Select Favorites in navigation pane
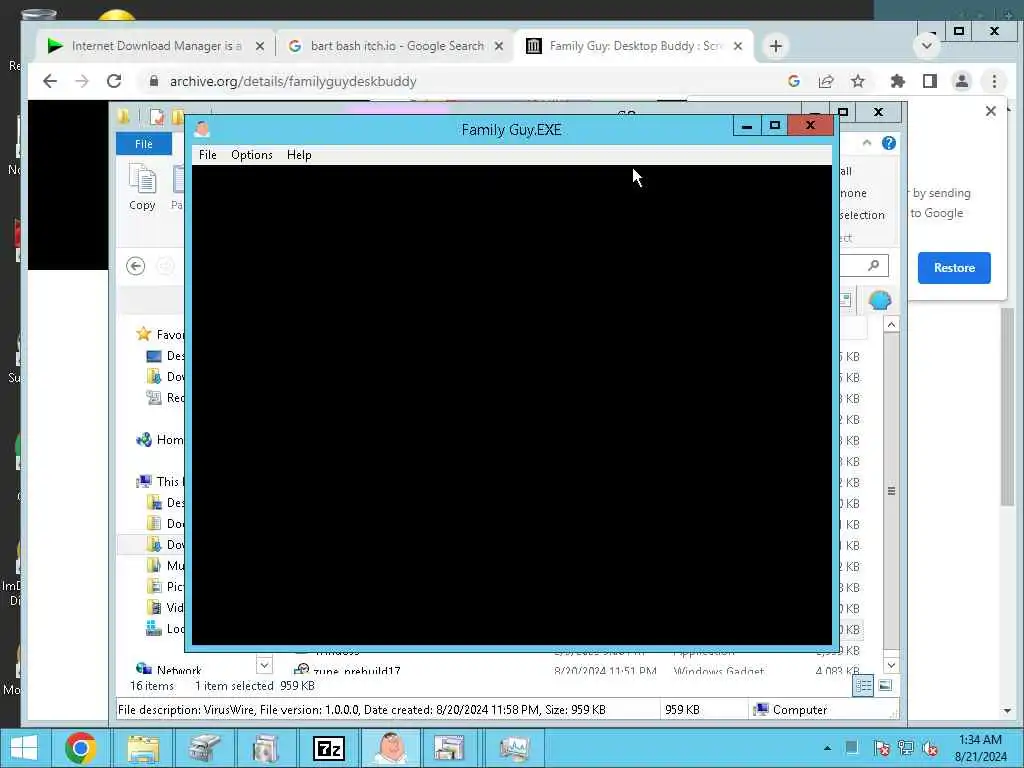The height and width of the screenshot is (768, 1024). pos(161,334)
